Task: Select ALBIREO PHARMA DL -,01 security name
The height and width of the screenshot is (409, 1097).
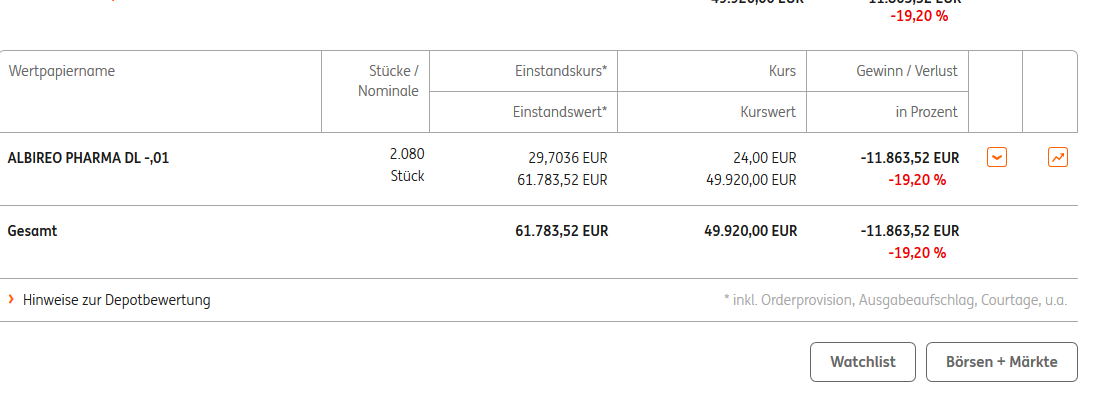Action: coord(88,158)
